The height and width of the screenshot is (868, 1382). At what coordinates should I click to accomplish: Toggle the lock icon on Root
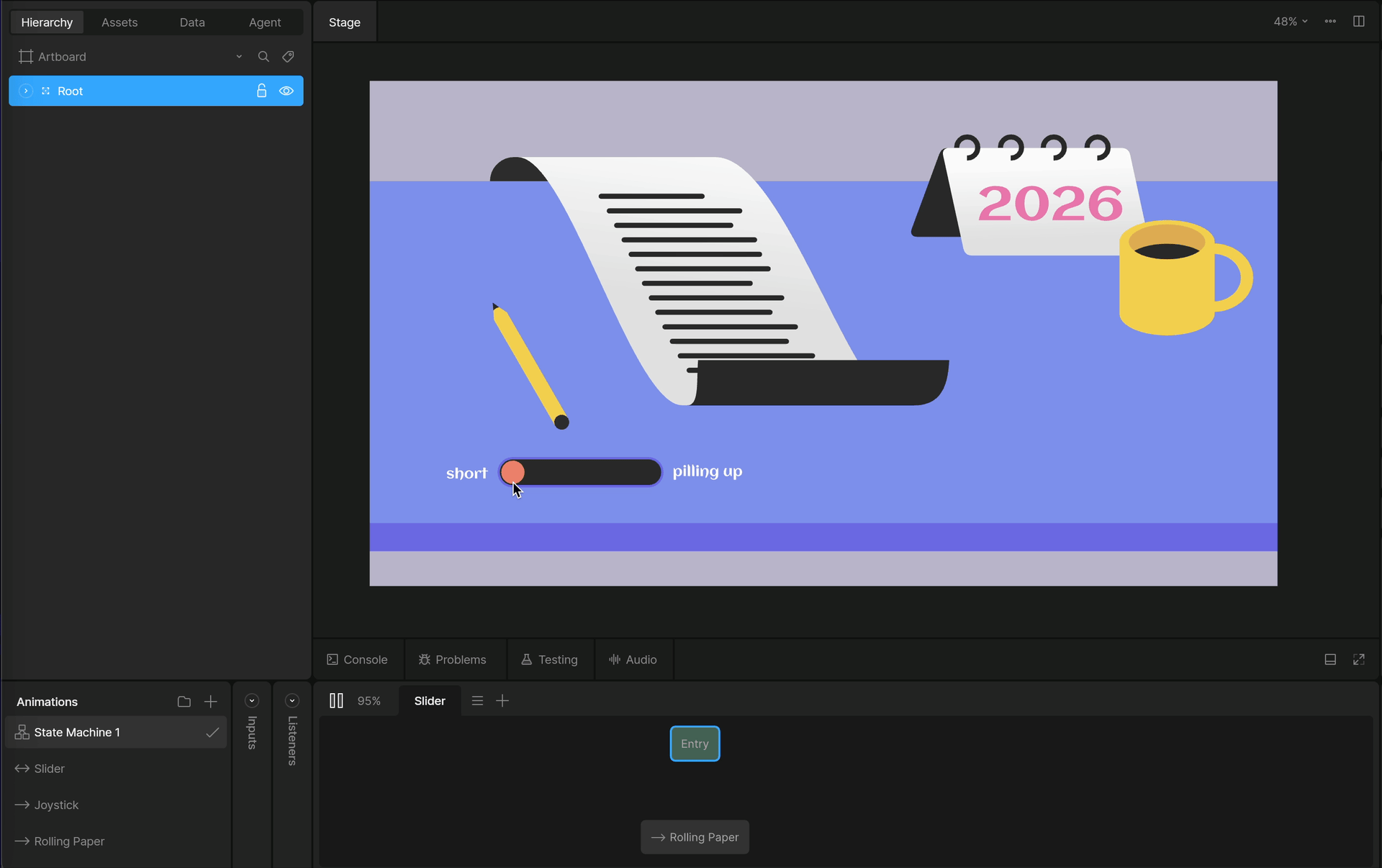coord(262,91)
